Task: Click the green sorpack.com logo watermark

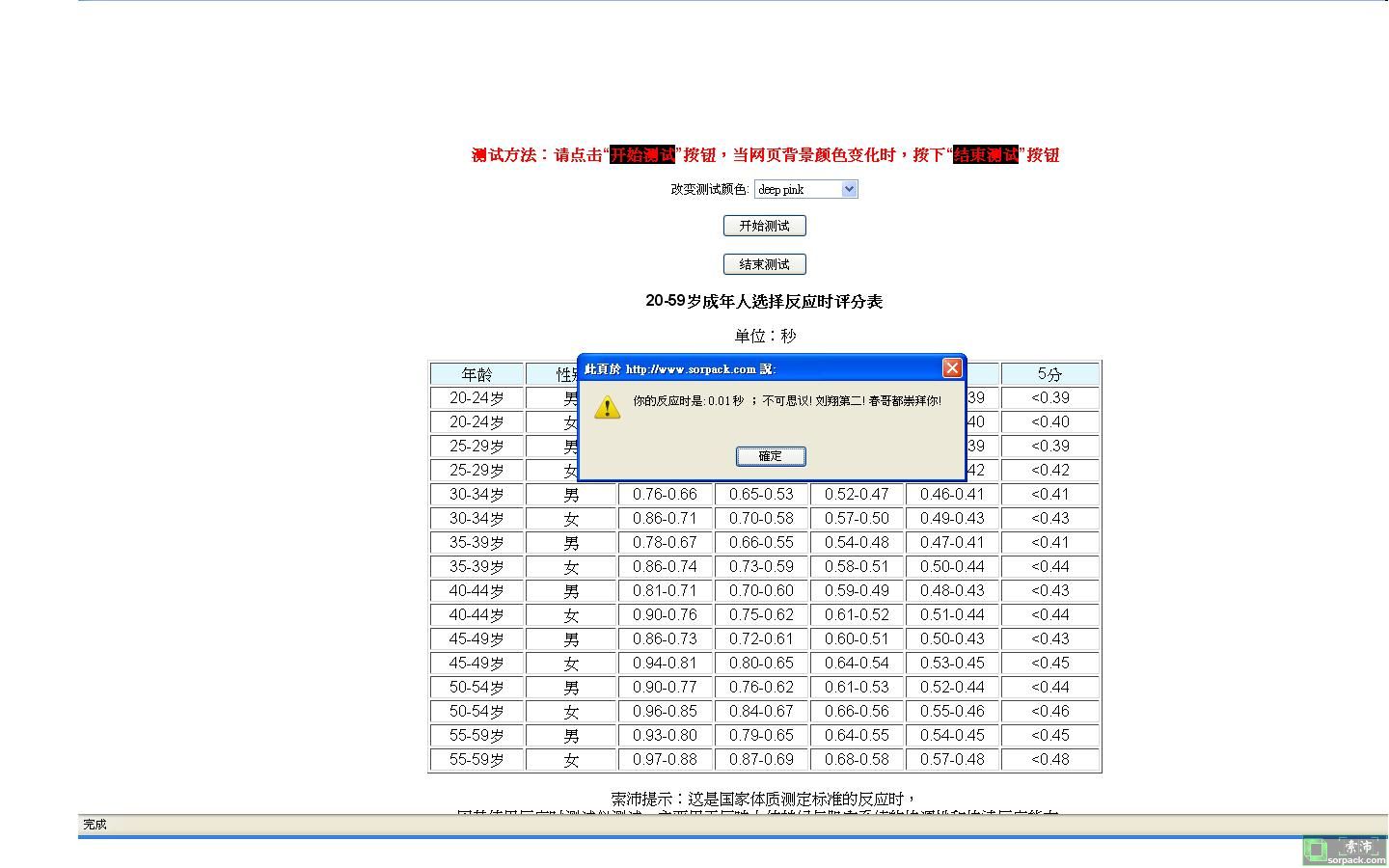Action: (1345, 850)
